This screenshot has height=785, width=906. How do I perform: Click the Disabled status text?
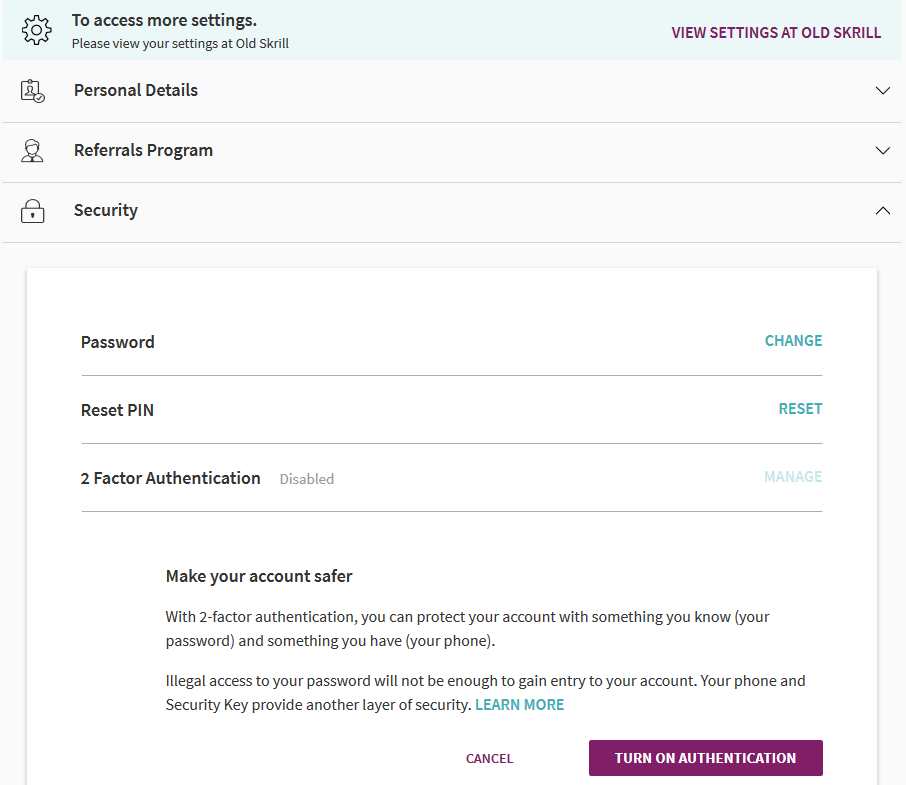pyautogui.click(x=307, y=479)
